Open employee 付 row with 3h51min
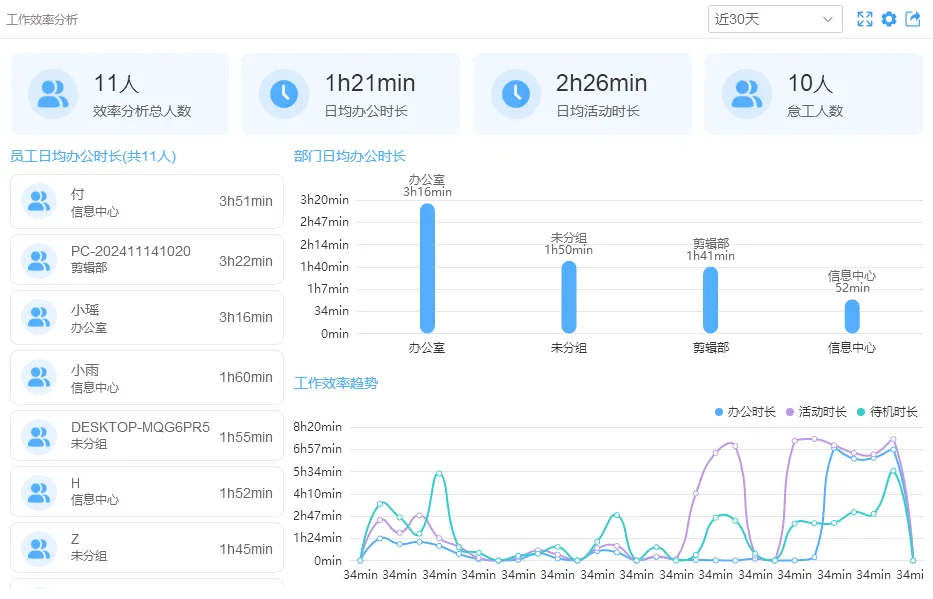 click(147, 202)
